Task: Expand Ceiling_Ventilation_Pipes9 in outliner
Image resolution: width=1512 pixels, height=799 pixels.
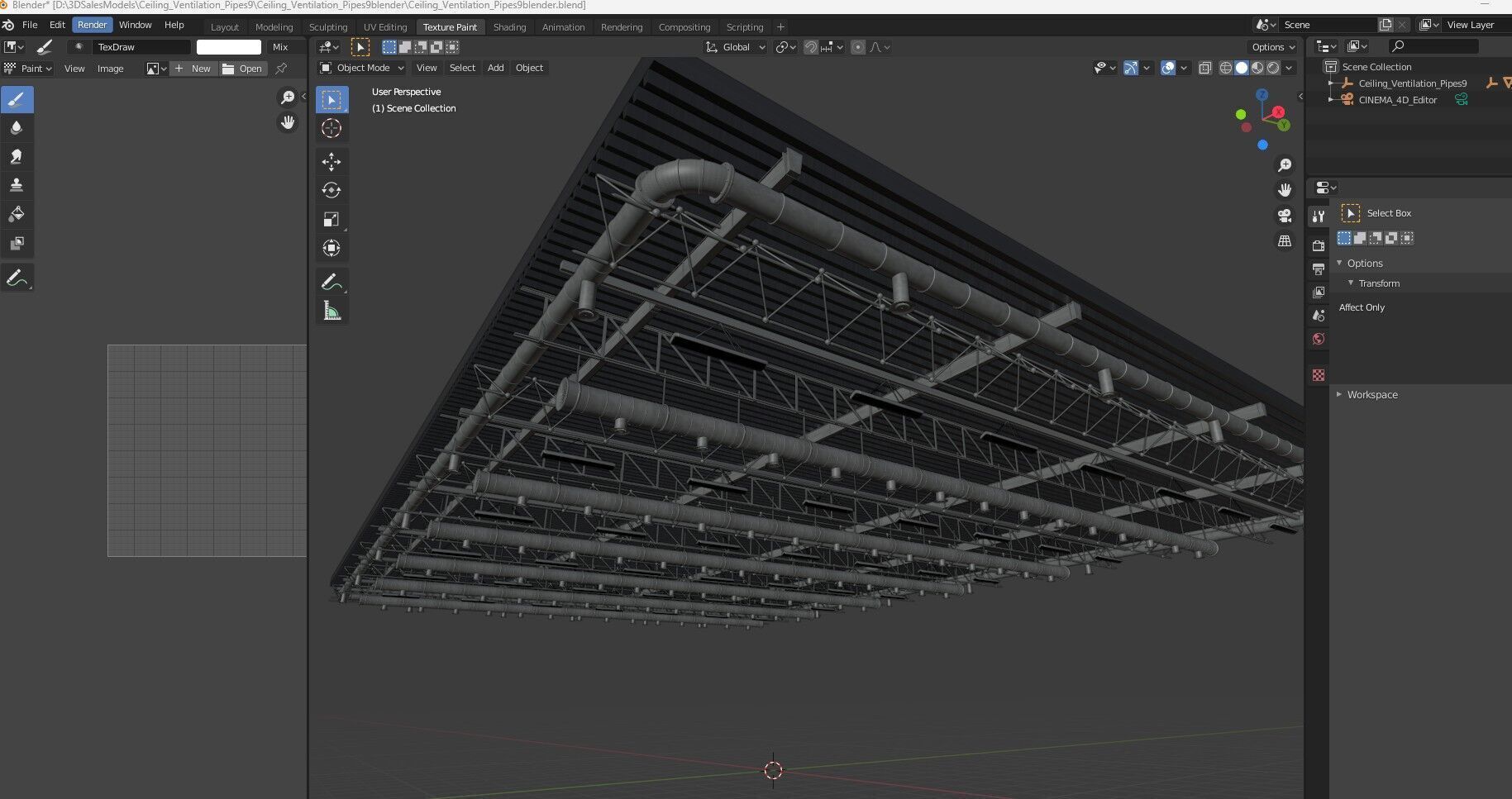Action: tap(1331, 83)
